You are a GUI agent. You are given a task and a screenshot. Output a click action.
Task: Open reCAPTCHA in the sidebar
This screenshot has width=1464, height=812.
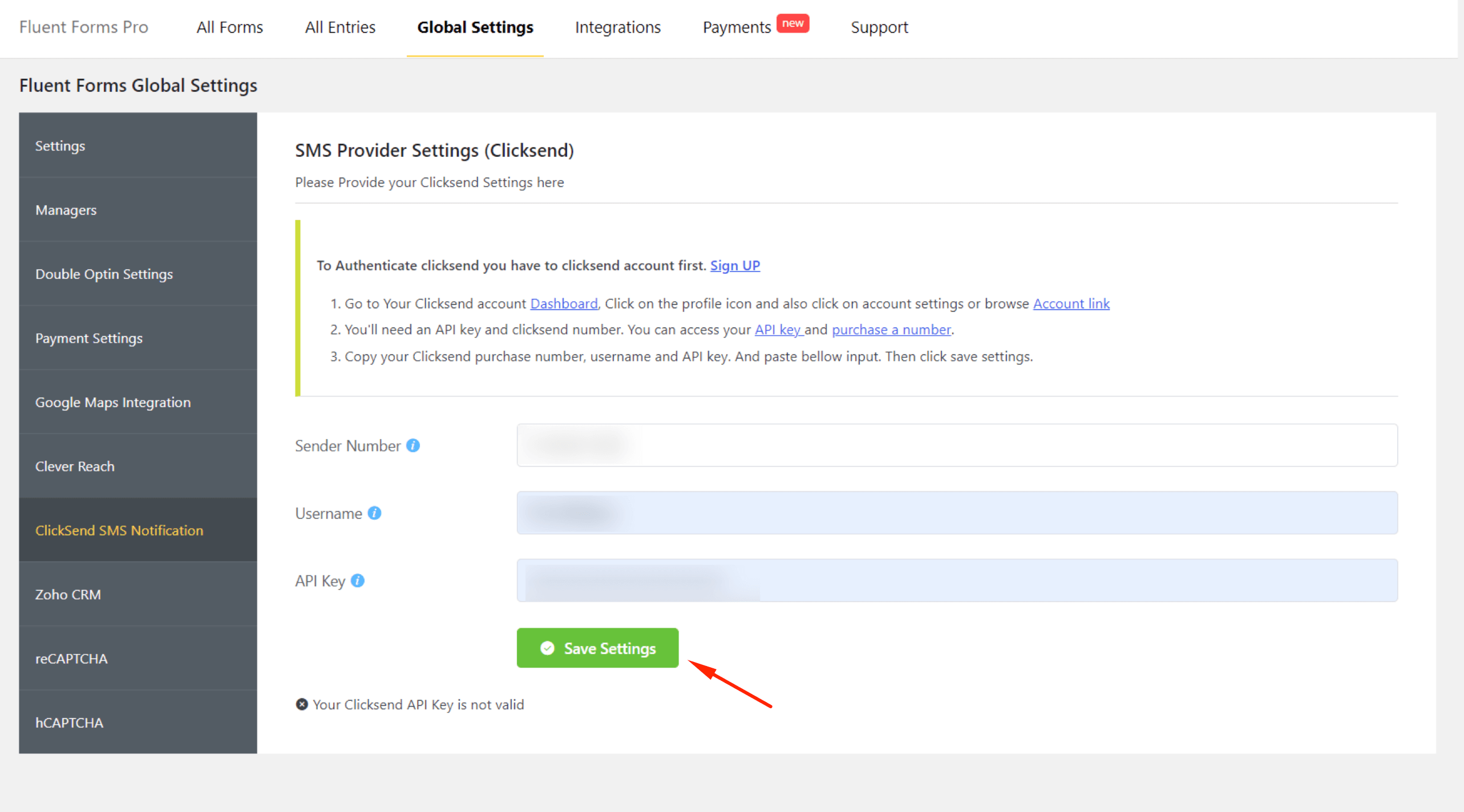click(x=138, y=659)
